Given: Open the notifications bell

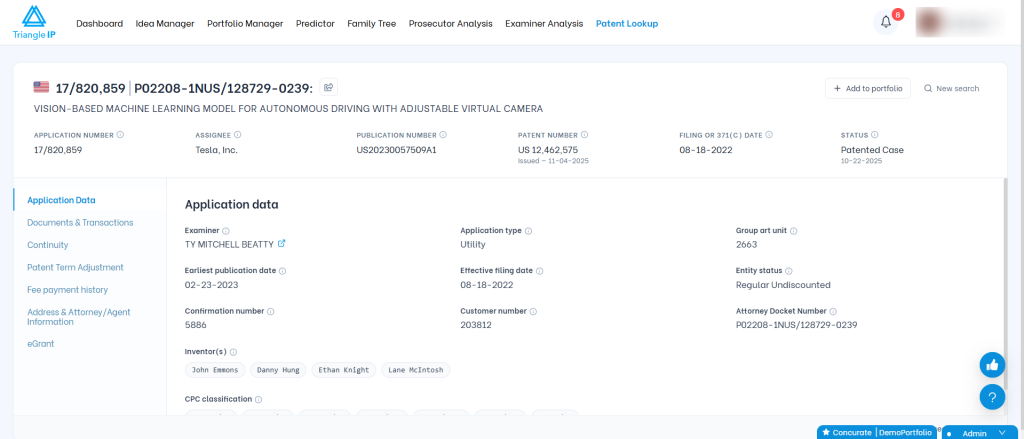Looking at the screenshot, I should tap(886, 22).
